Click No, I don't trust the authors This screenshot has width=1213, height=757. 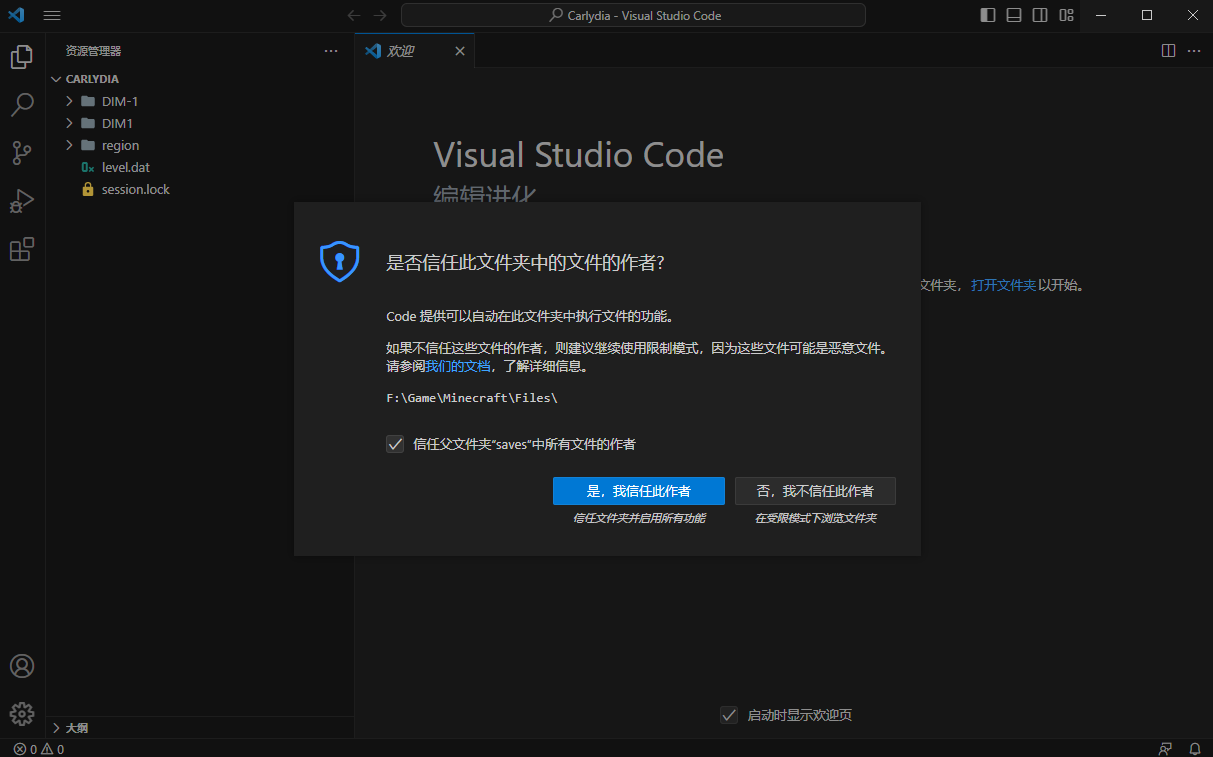[x=815, y=491]
